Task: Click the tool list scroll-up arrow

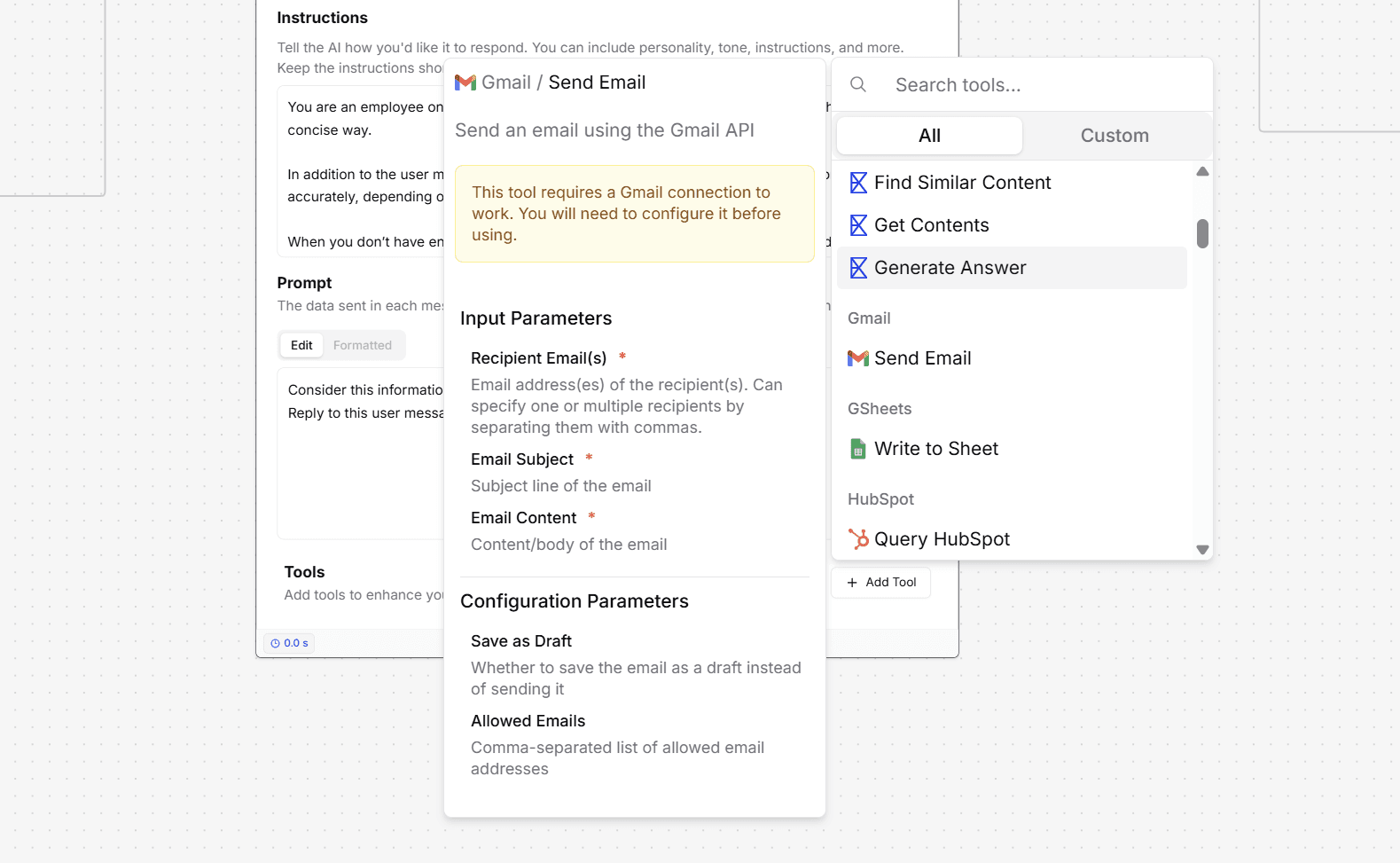Action: pyautogui.click(x=1202, y=171)
